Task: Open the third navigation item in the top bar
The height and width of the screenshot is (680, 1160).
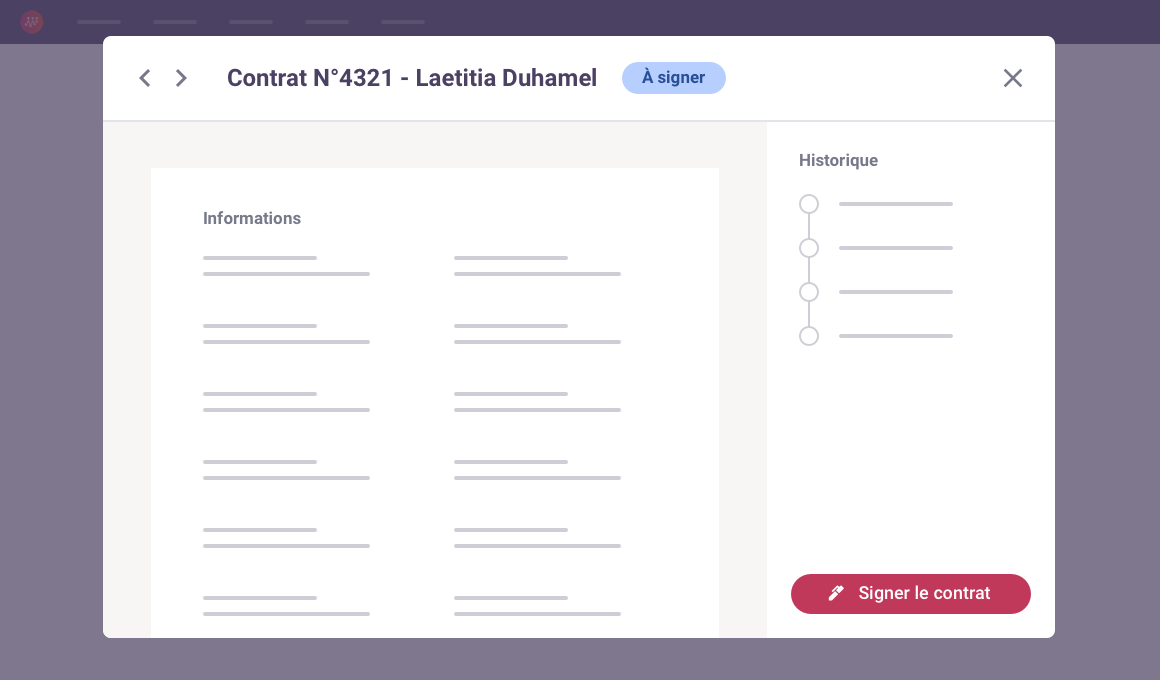Action: pos(251,21)
